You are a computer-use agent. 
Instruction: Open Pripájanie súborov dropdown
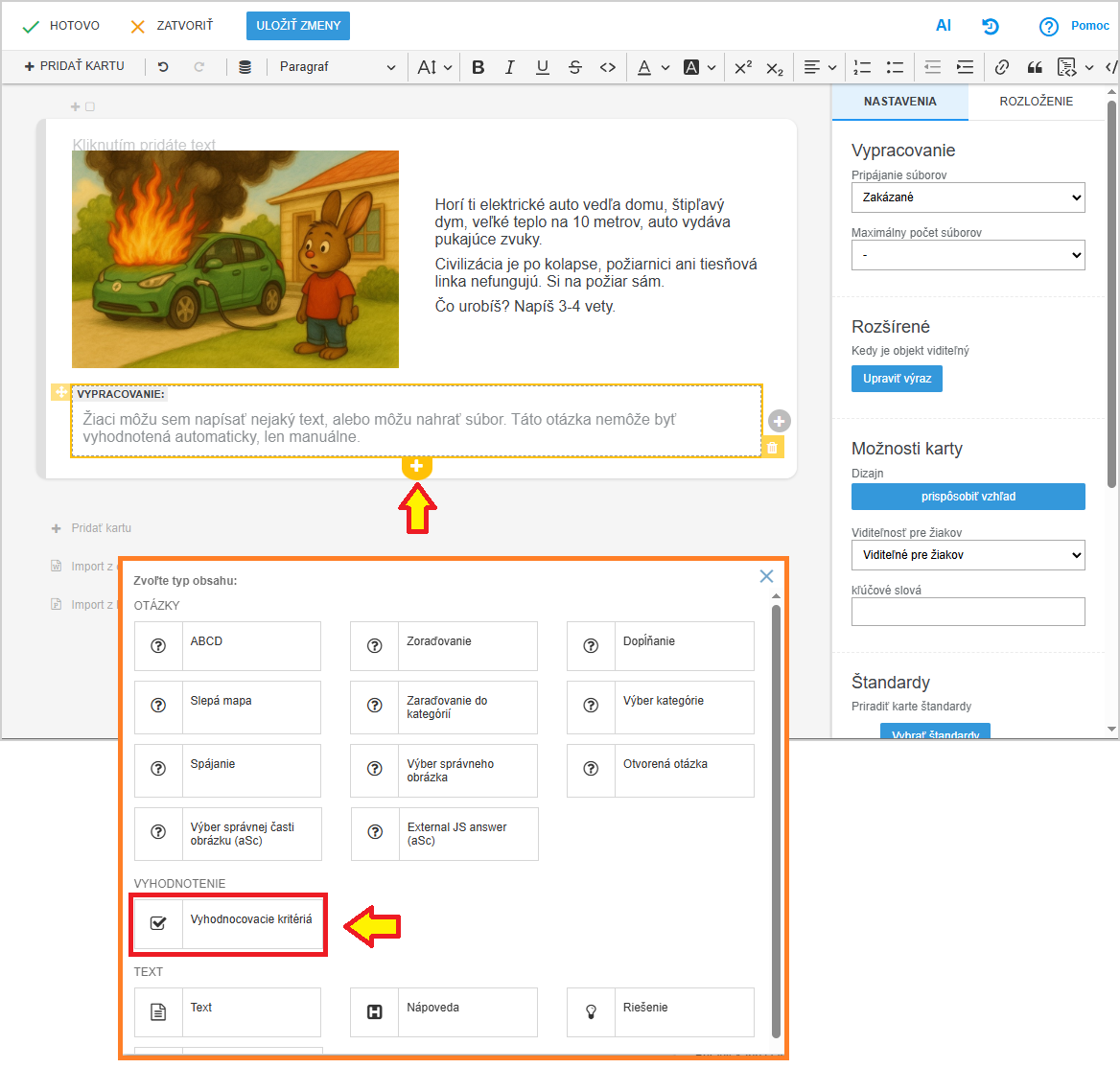[968, 197]
